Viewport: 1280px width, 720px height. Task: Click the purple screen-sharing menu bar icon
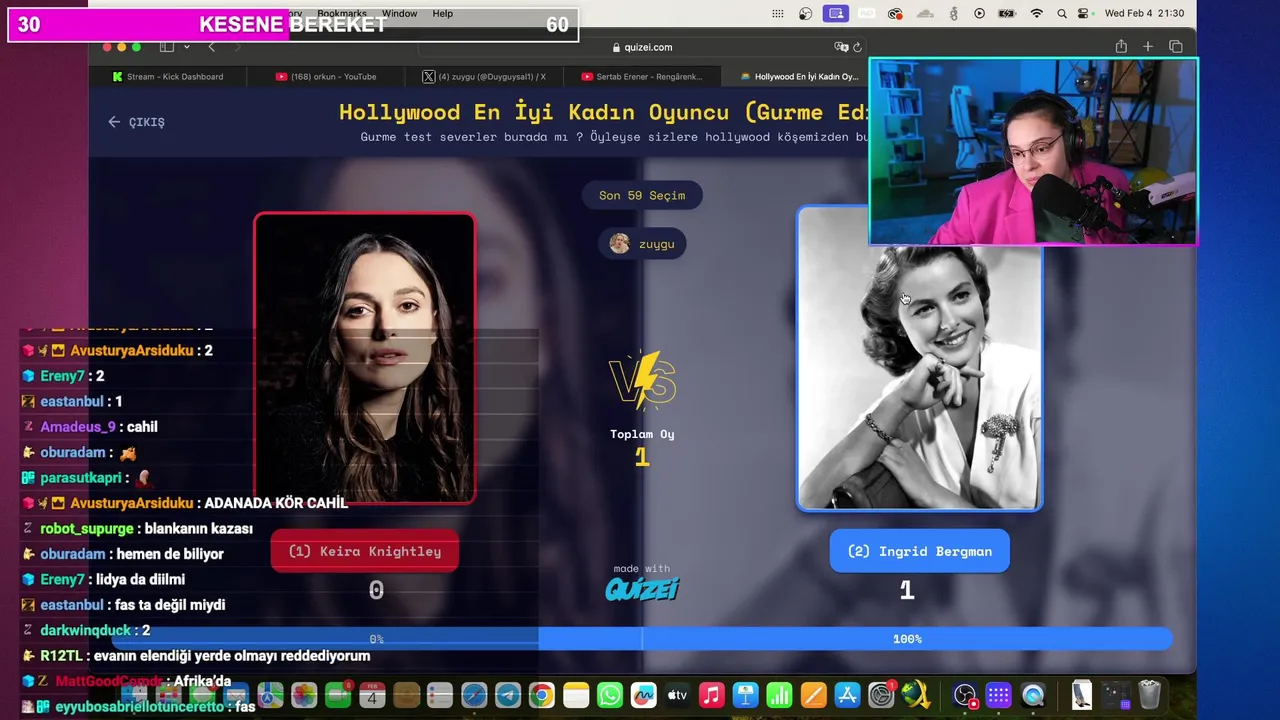coord(836,14)
